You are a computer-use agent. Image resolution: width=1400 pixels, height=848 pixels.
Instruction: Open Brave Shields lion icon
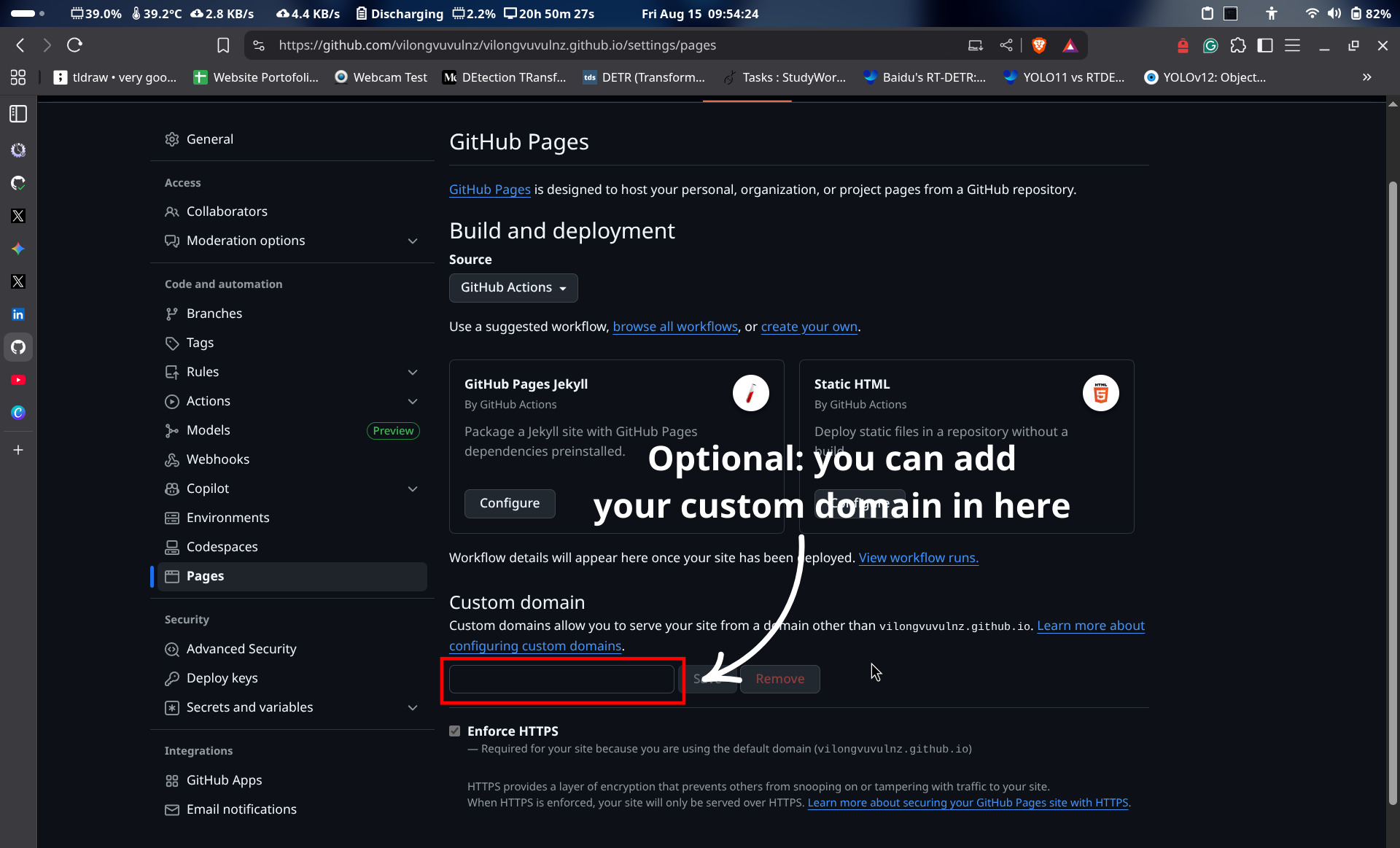click(1039, 45)
